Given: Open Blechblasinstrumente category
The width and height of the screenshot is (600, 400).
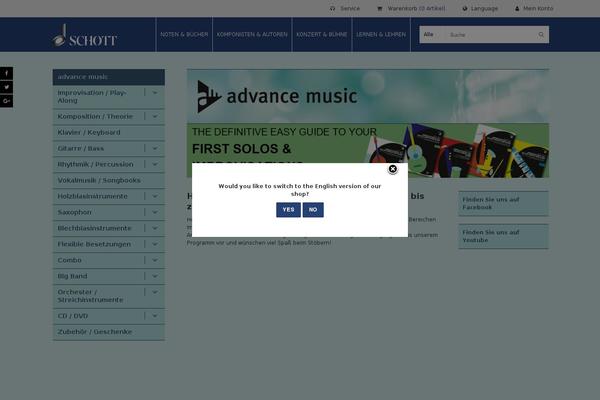Looking at the screenshot, I should pos(95,228).
